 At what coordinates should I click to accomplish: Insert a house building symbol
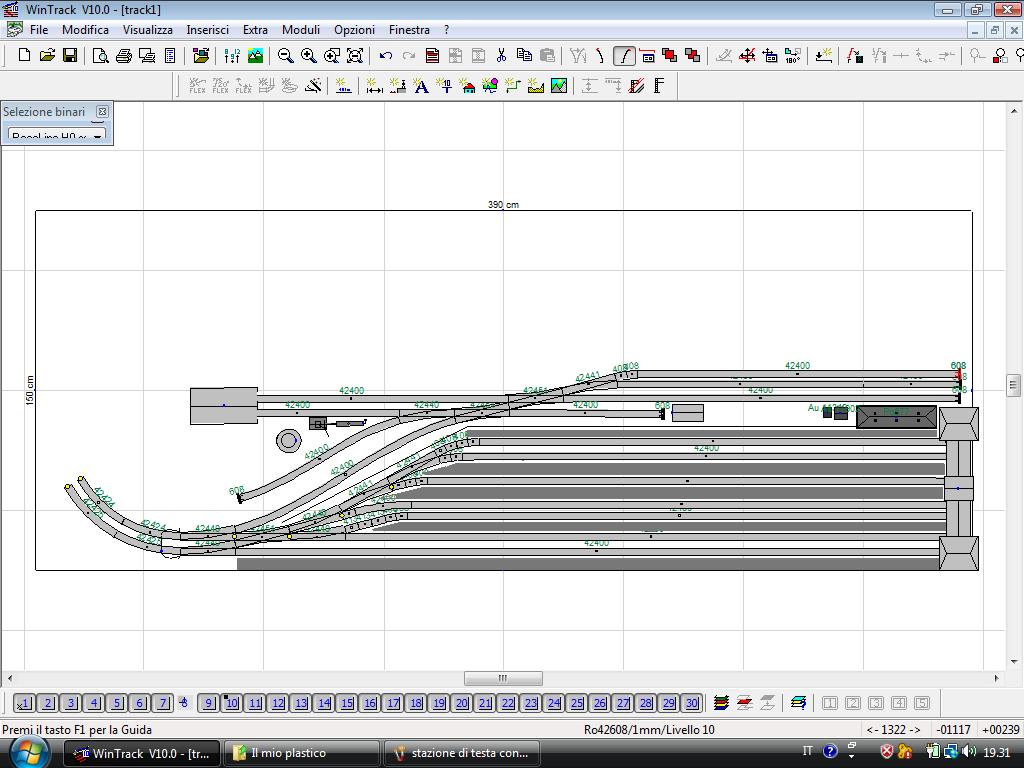point(467,86)
